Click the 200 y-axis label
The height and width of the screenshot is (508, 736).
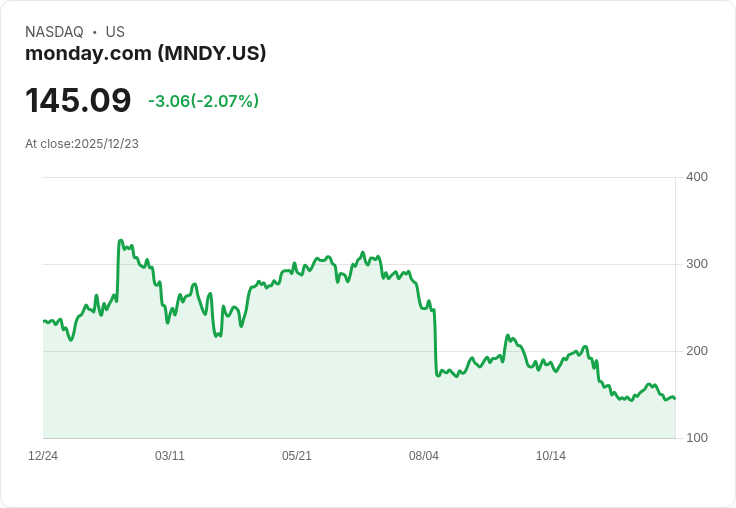(697, 351)
